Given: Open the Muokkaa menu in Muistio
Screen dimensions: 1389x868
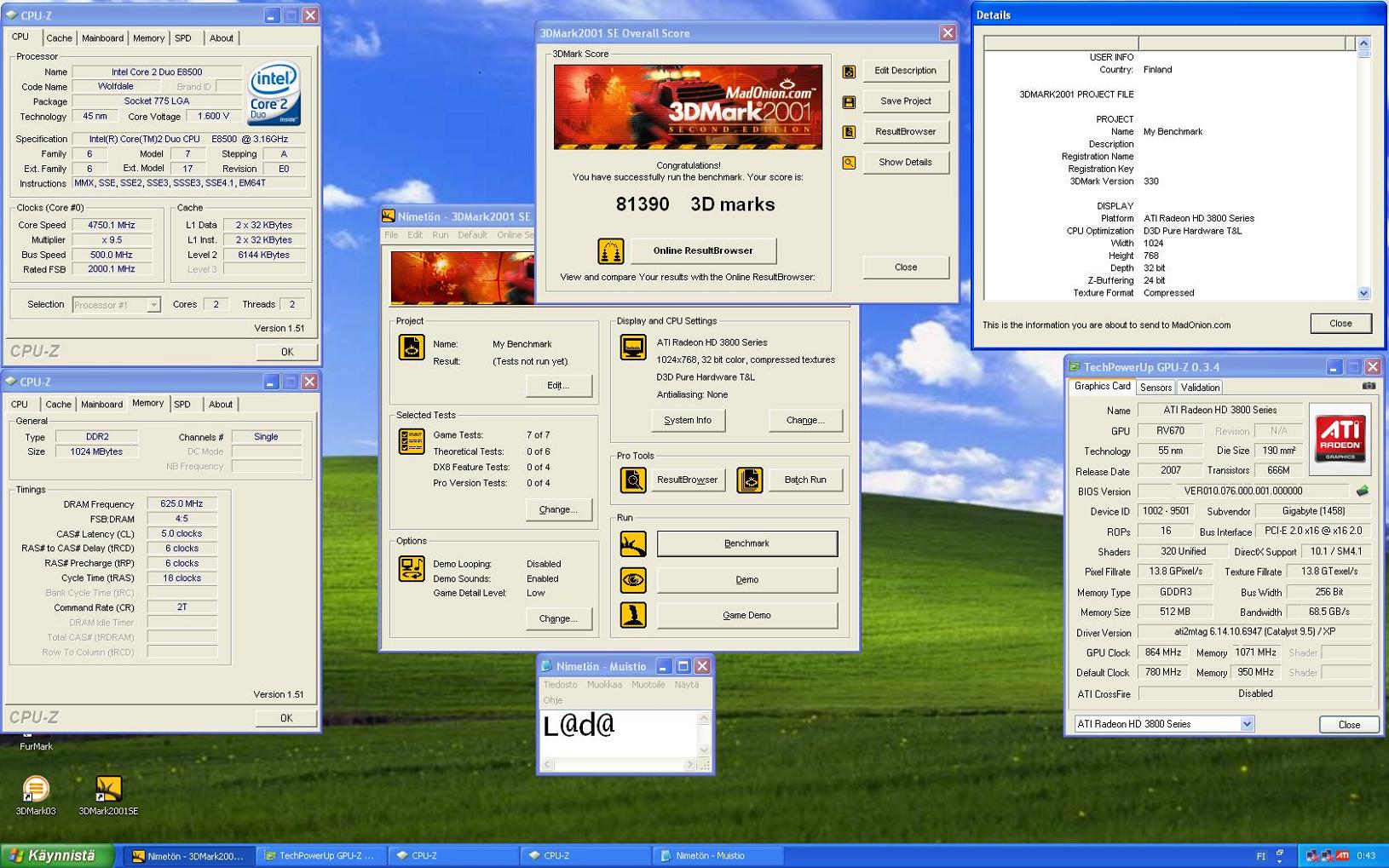Looking at the screenshot, I should (604, 685).
